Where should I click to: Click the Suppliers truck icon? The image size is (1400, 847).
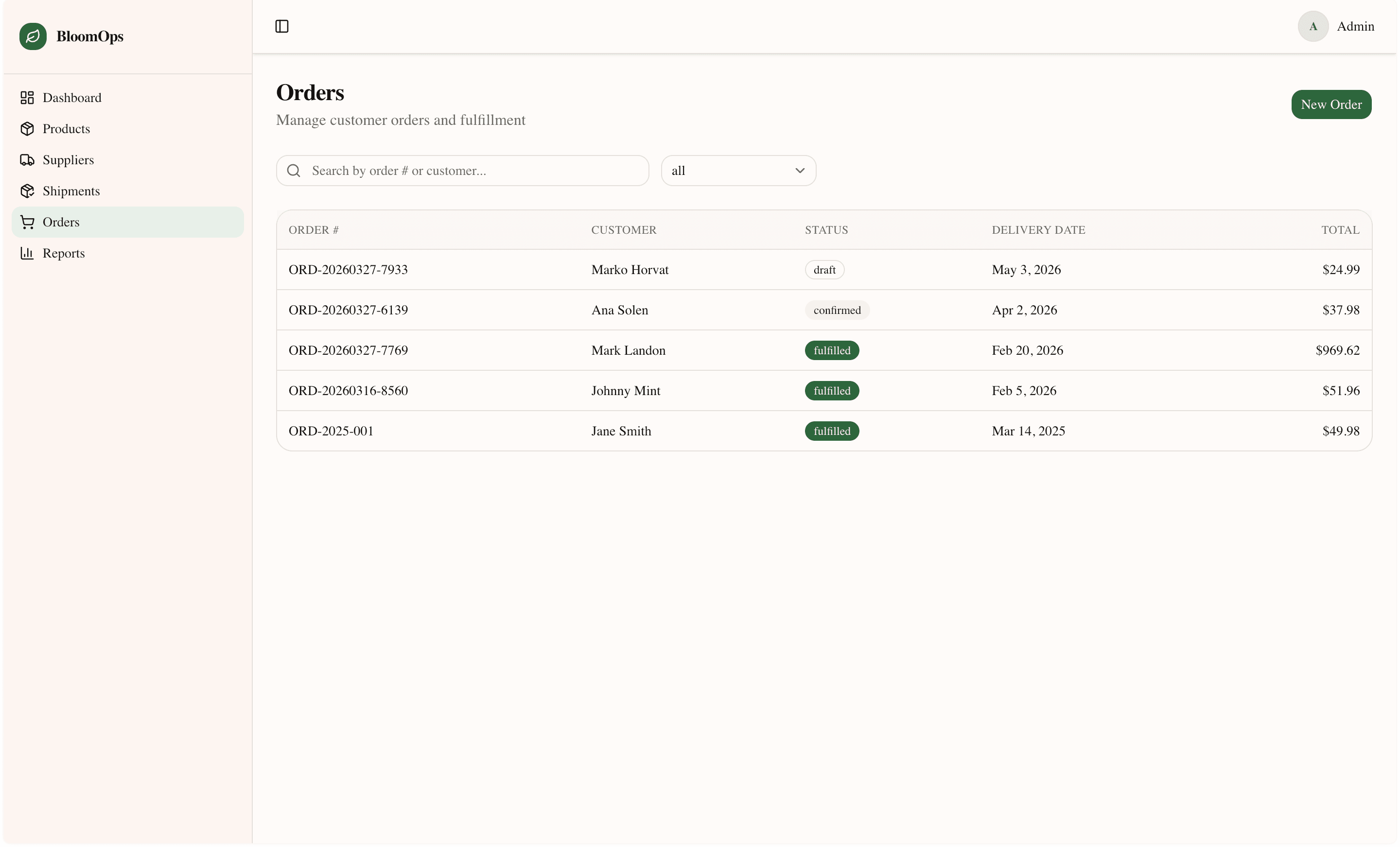(x=27, y=160)
